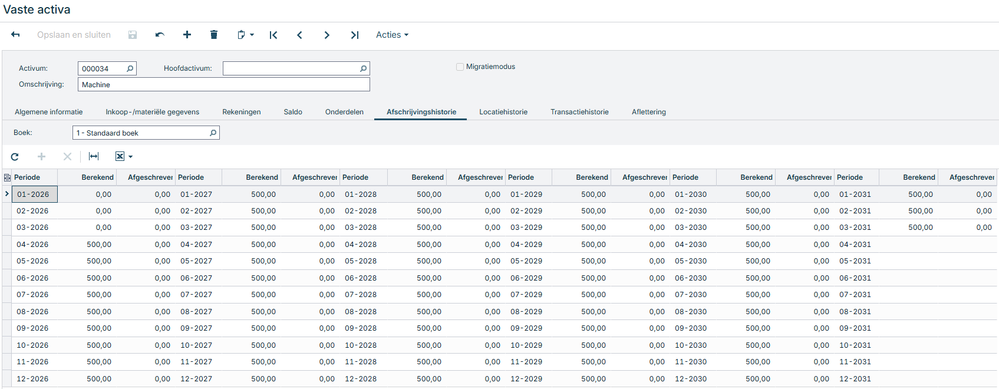Go to first record icon
999x389 pixels.
coord(273,35)
